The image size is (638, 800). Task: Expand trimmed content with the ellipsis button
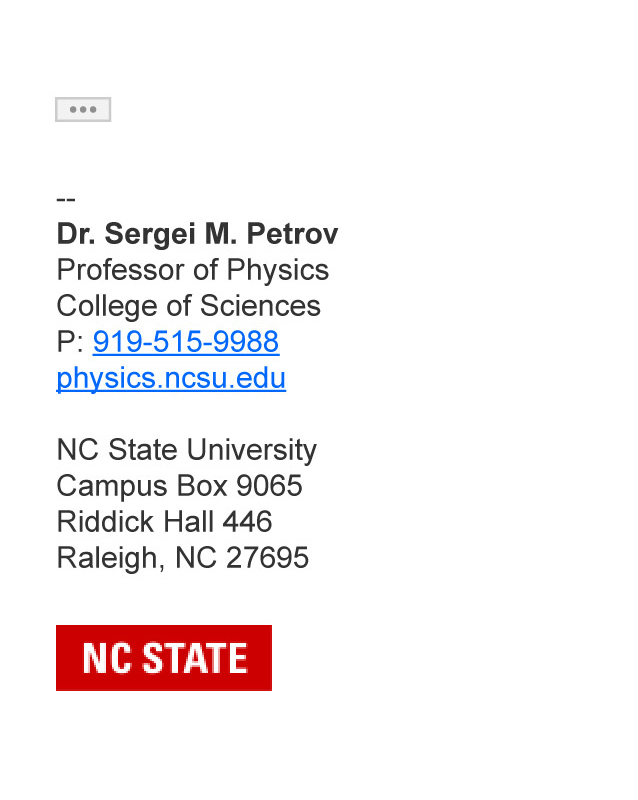coord(83,109)
